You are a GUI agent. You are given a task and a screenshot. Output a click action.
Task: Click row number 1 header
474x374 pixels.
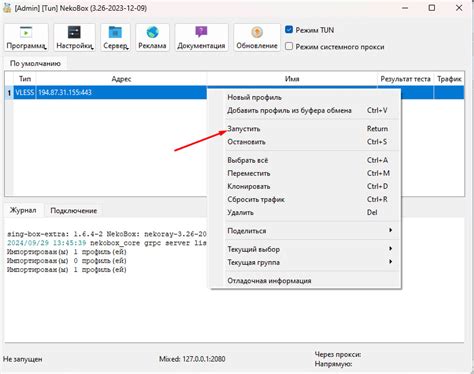click(9, 93)
